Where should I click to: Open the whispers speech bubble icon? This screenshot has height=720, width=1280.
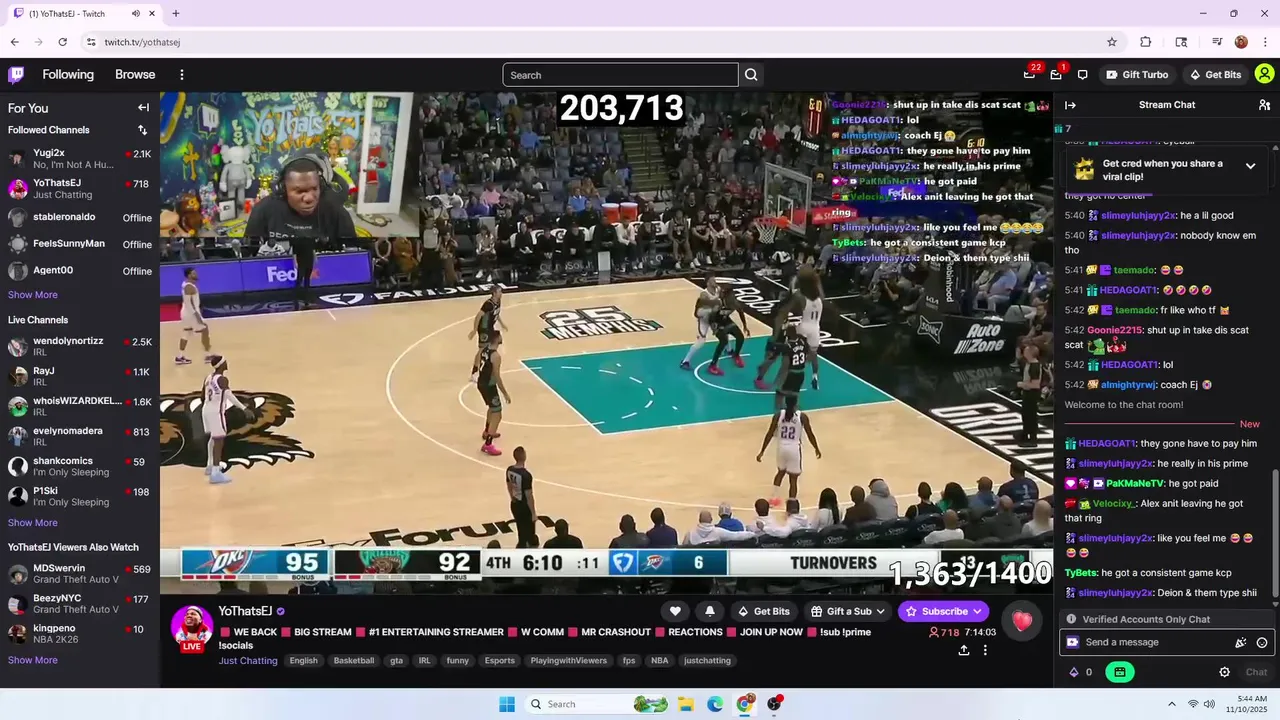pyautogui.click(x=1082, y=75)
